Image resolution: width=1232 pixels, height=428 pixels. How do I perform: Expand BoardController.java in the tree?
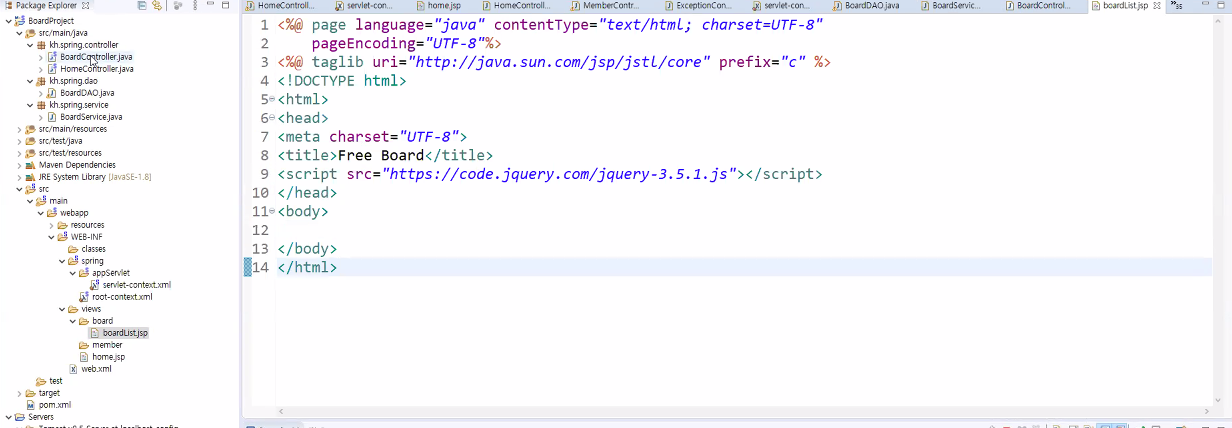click(x=41, y=57)
